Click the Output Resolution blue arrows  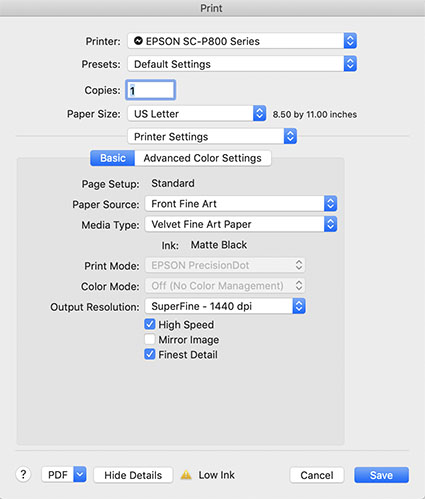tap(299, 306)
